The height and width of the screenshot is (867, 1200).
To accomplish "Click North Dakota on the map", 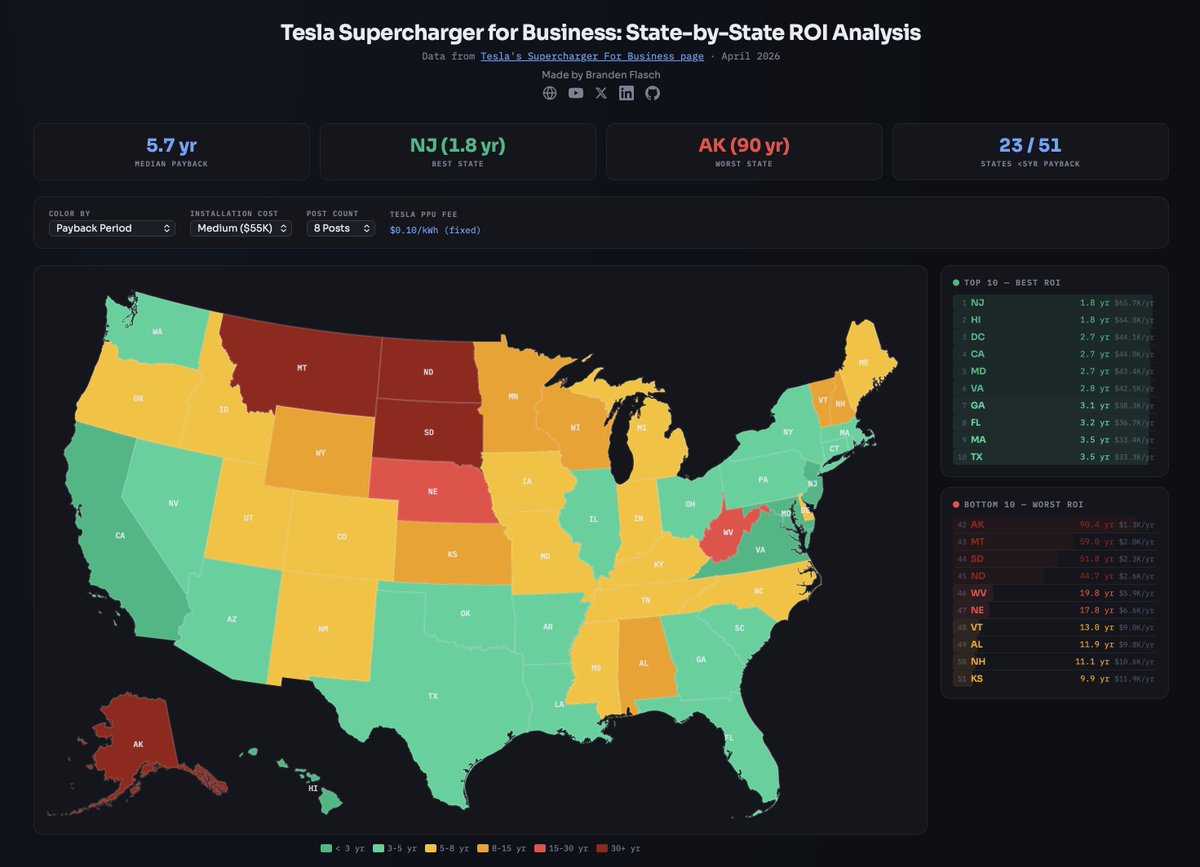I will 428,372.
